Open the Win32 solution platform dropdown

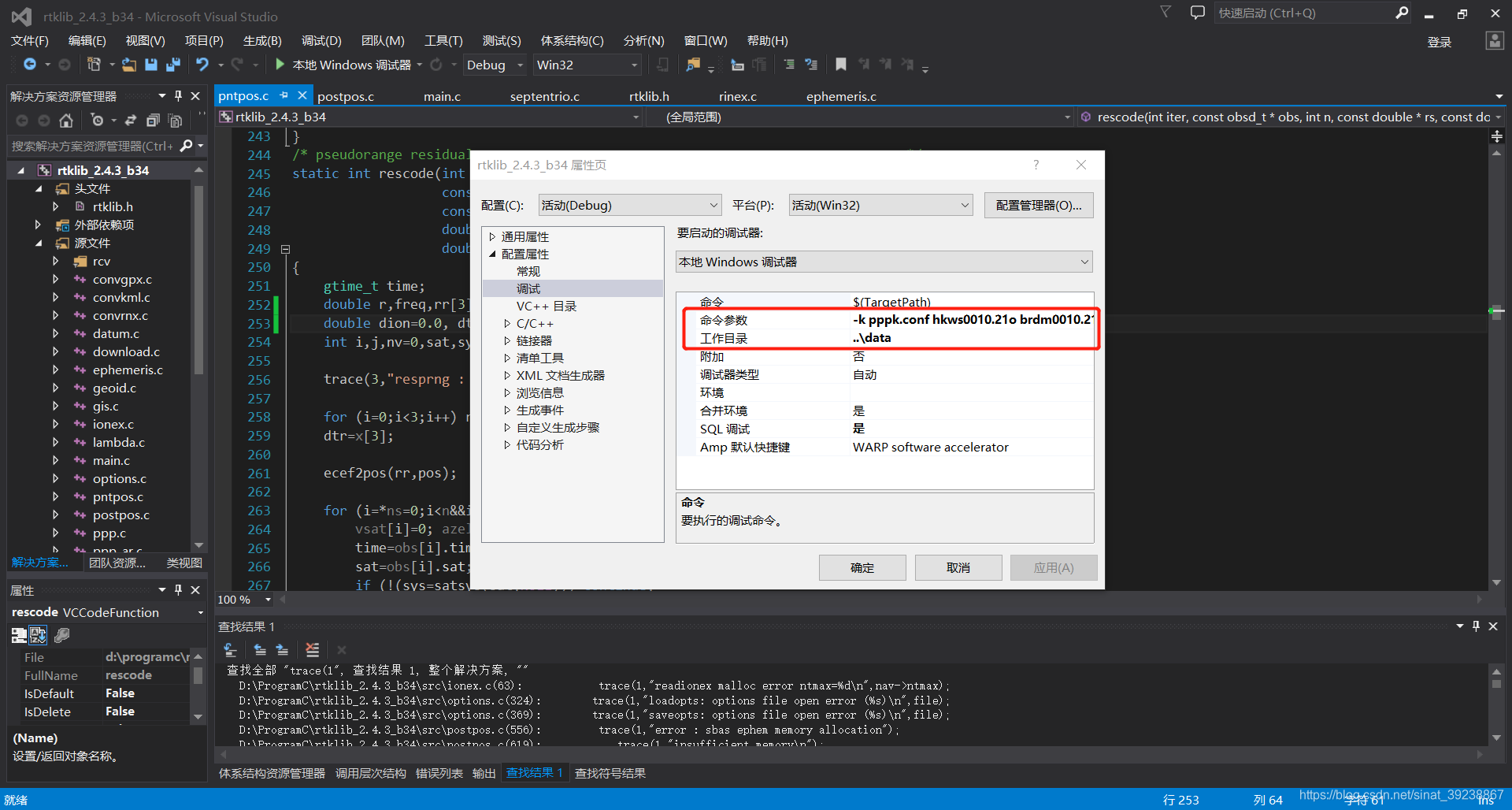587,65
